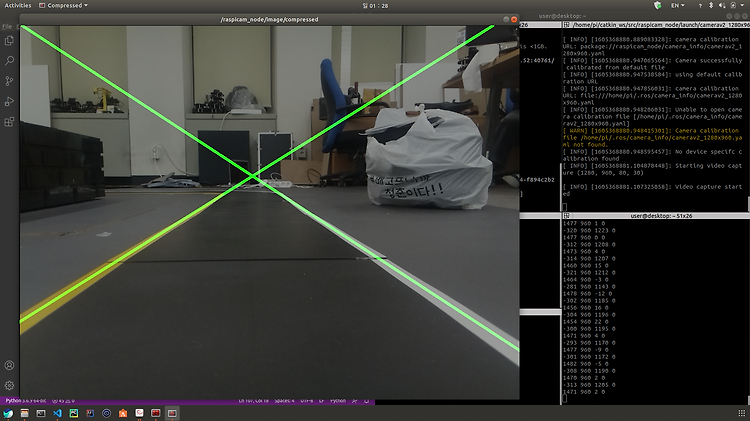This screenshot has height=421, width=750.
Task: Click the Bluetooth tray icon
Action: click(x=711, y=5)
